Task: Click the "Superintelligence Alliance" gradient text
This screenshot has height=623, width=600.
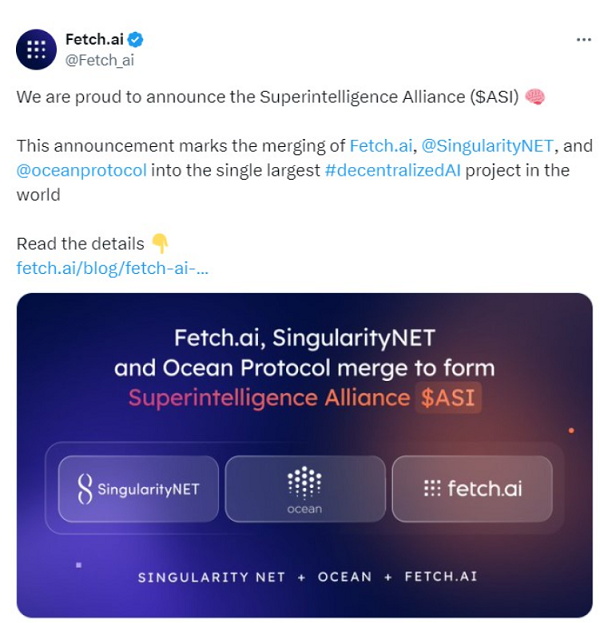Action: [269, 397]
